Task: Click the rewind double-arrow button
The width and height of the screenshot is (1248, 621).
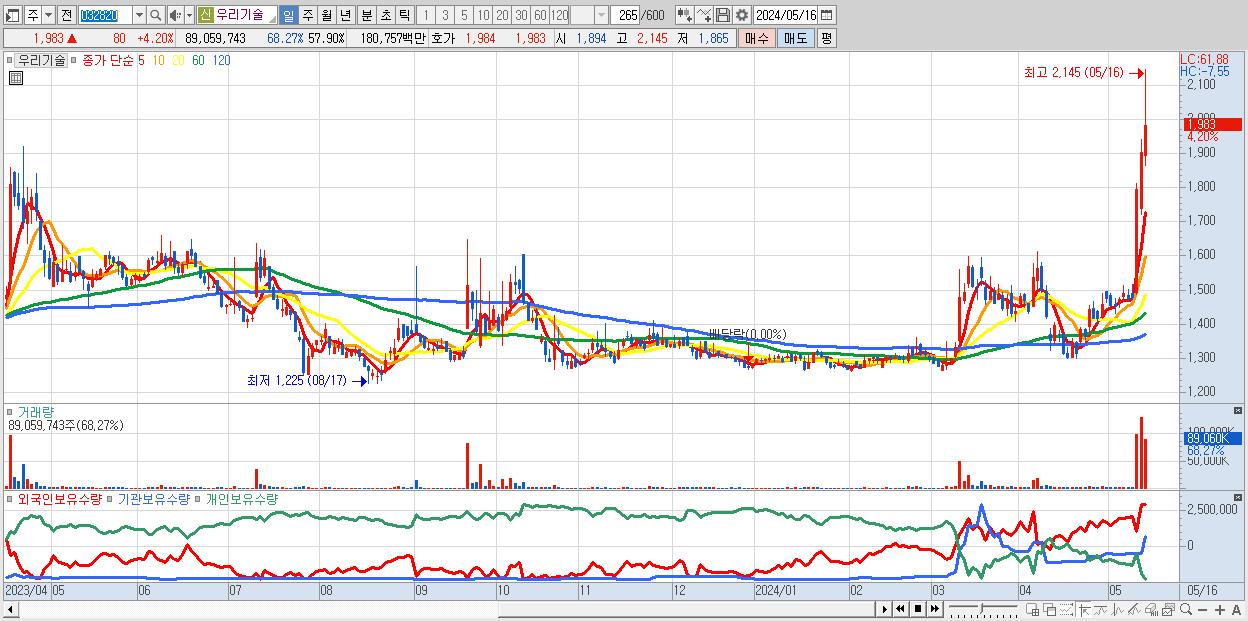Action: 900,609
